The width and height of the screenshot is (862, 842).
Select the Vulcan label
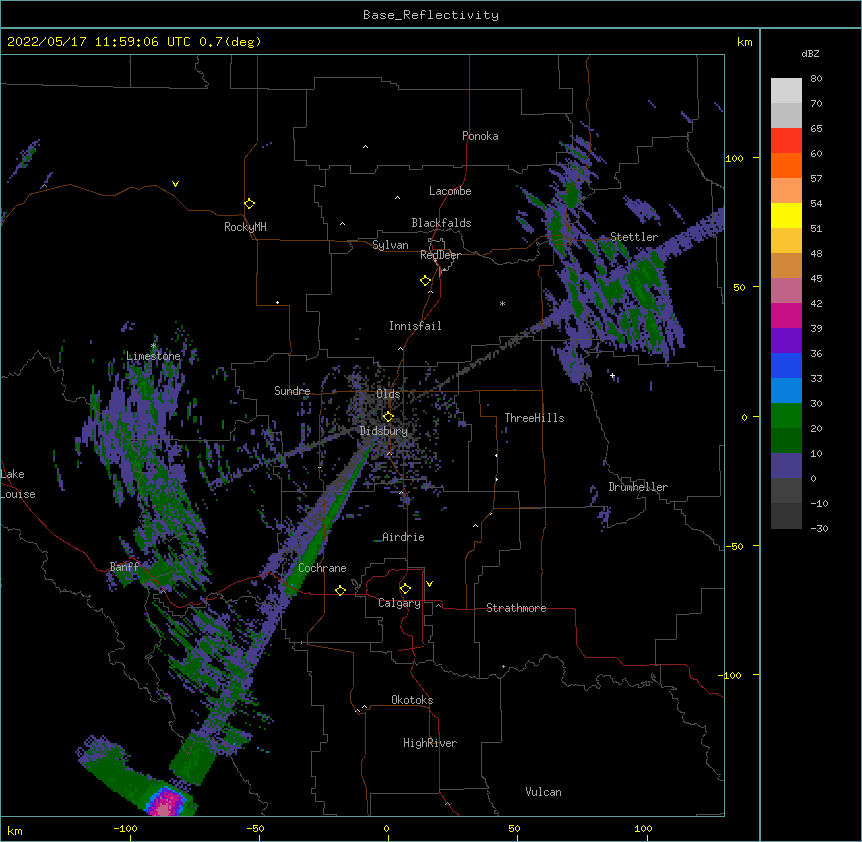point(543,792)
